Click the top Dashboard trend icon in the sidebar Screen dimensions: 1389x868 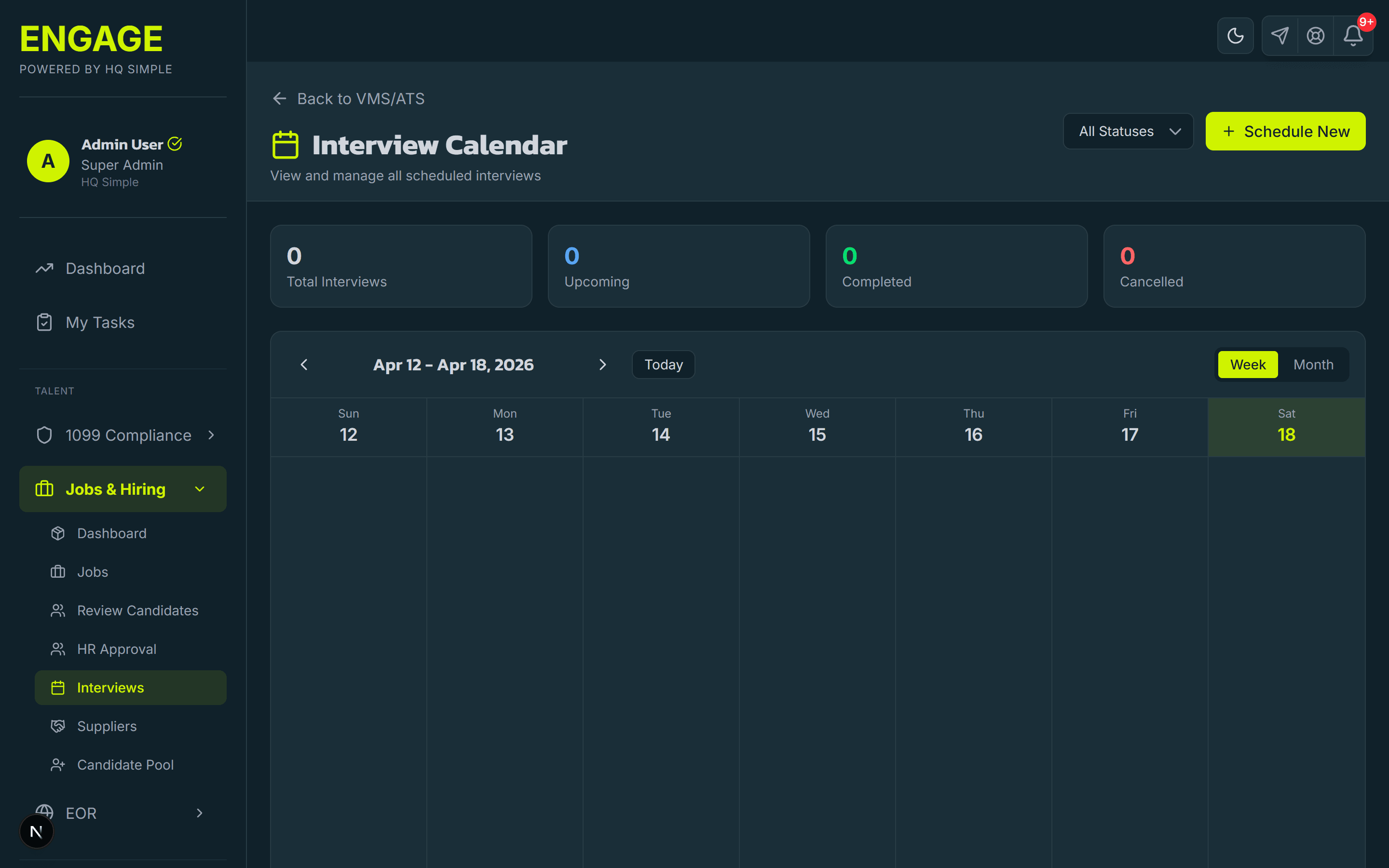click(44, 268)
